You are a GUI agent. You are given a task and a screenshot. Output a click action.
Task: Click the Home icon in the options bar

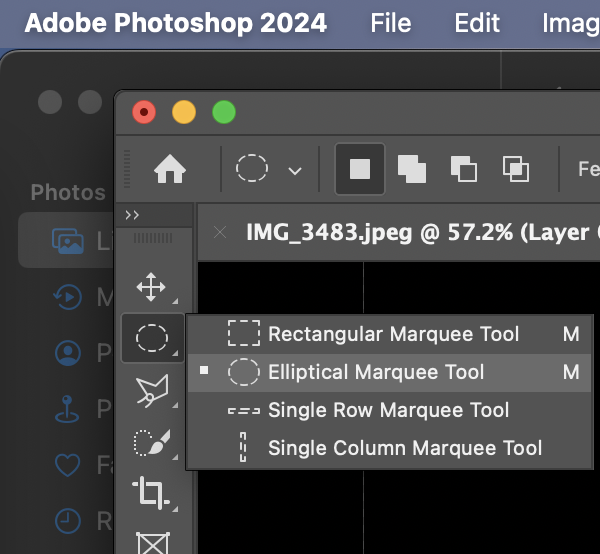point(170,169)
